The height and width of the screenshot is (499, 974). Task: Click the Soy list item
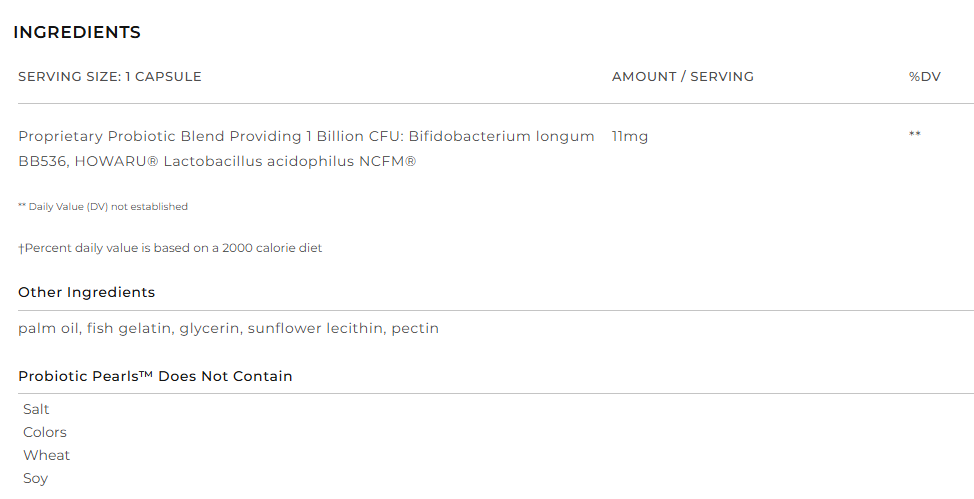point(35,478)
